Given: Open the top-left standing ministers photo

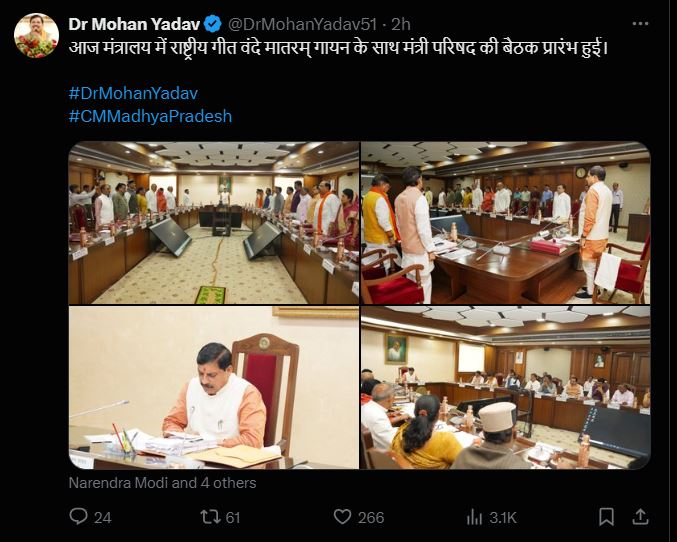Looking at the screenshot, I should (213, 222).
